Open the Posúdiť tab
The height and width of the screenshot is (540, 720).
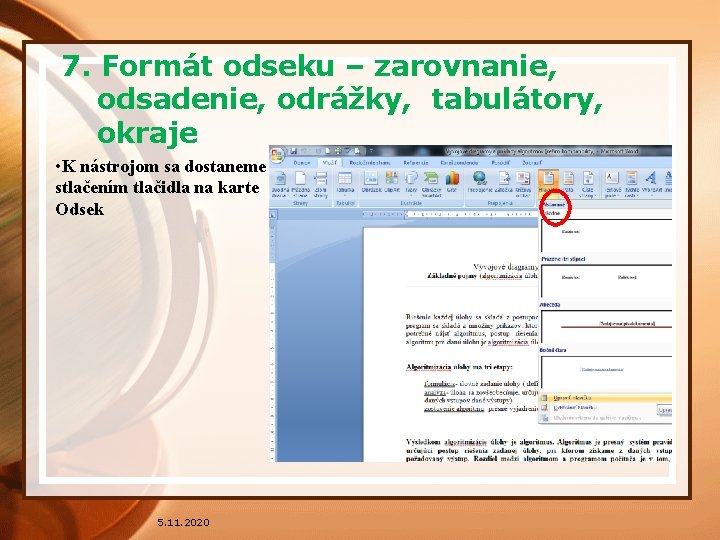tap(501, 163)
